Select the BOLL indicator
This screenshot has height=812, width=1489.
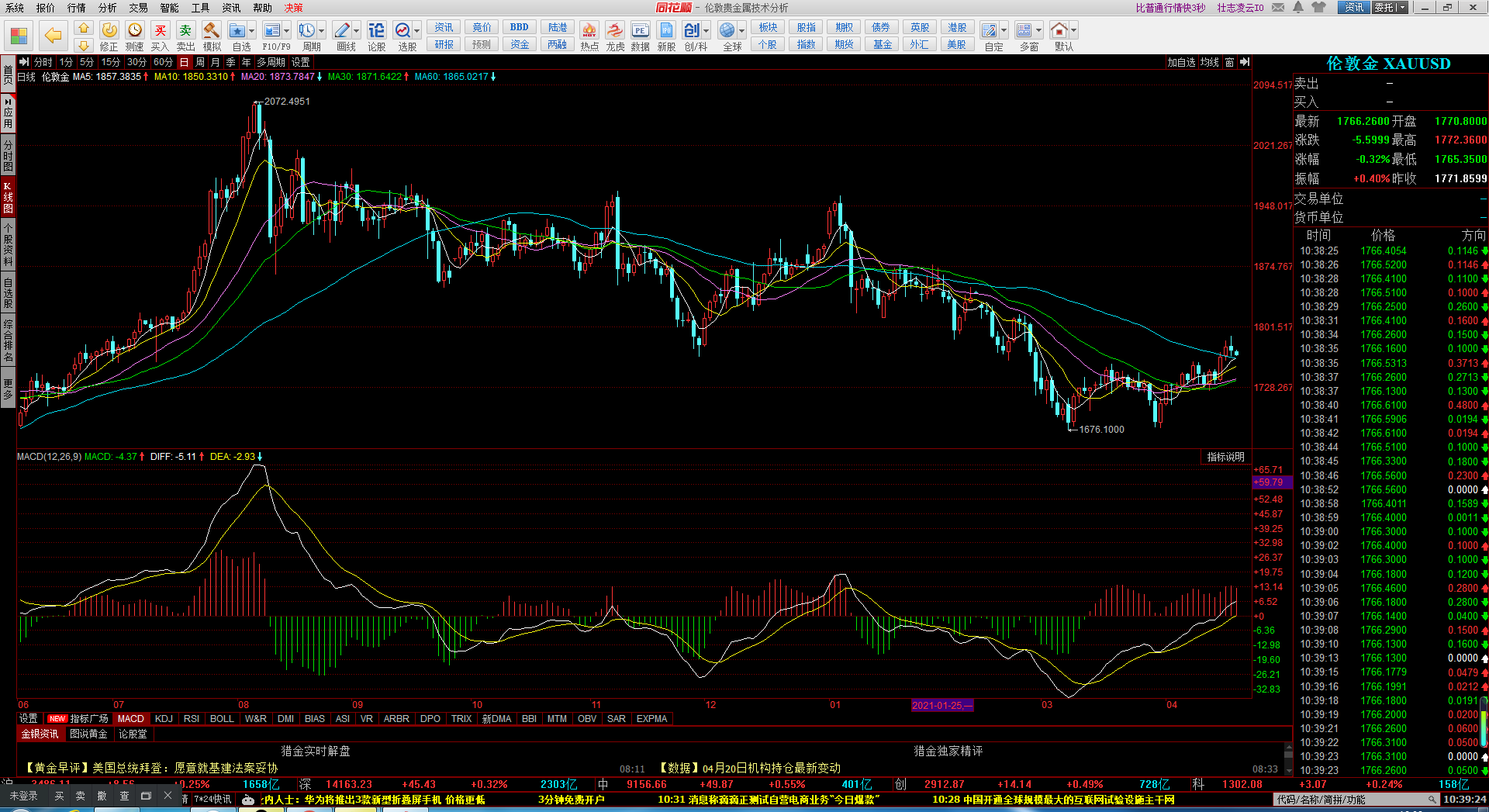(x=222, y=719)
